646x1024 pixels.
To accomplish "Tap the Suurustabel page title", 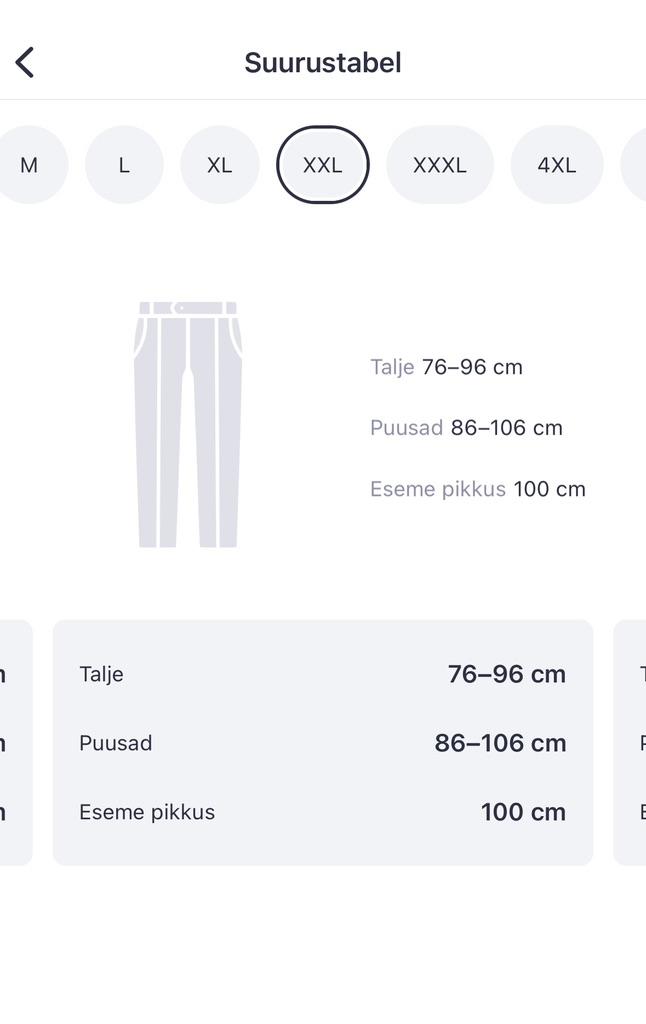I will [x=323, y=62].
